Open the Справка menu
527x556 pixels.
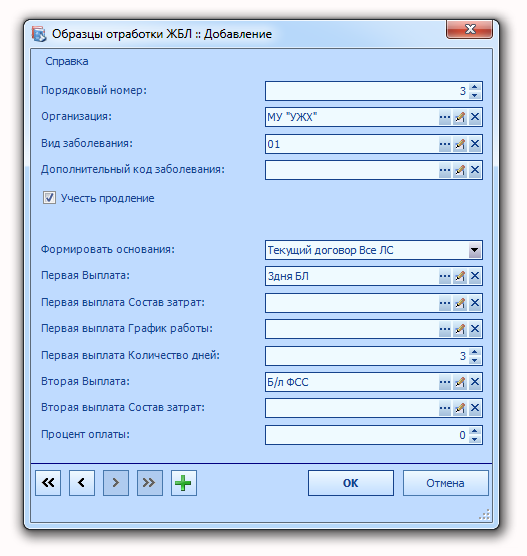[x=67, y=61]
